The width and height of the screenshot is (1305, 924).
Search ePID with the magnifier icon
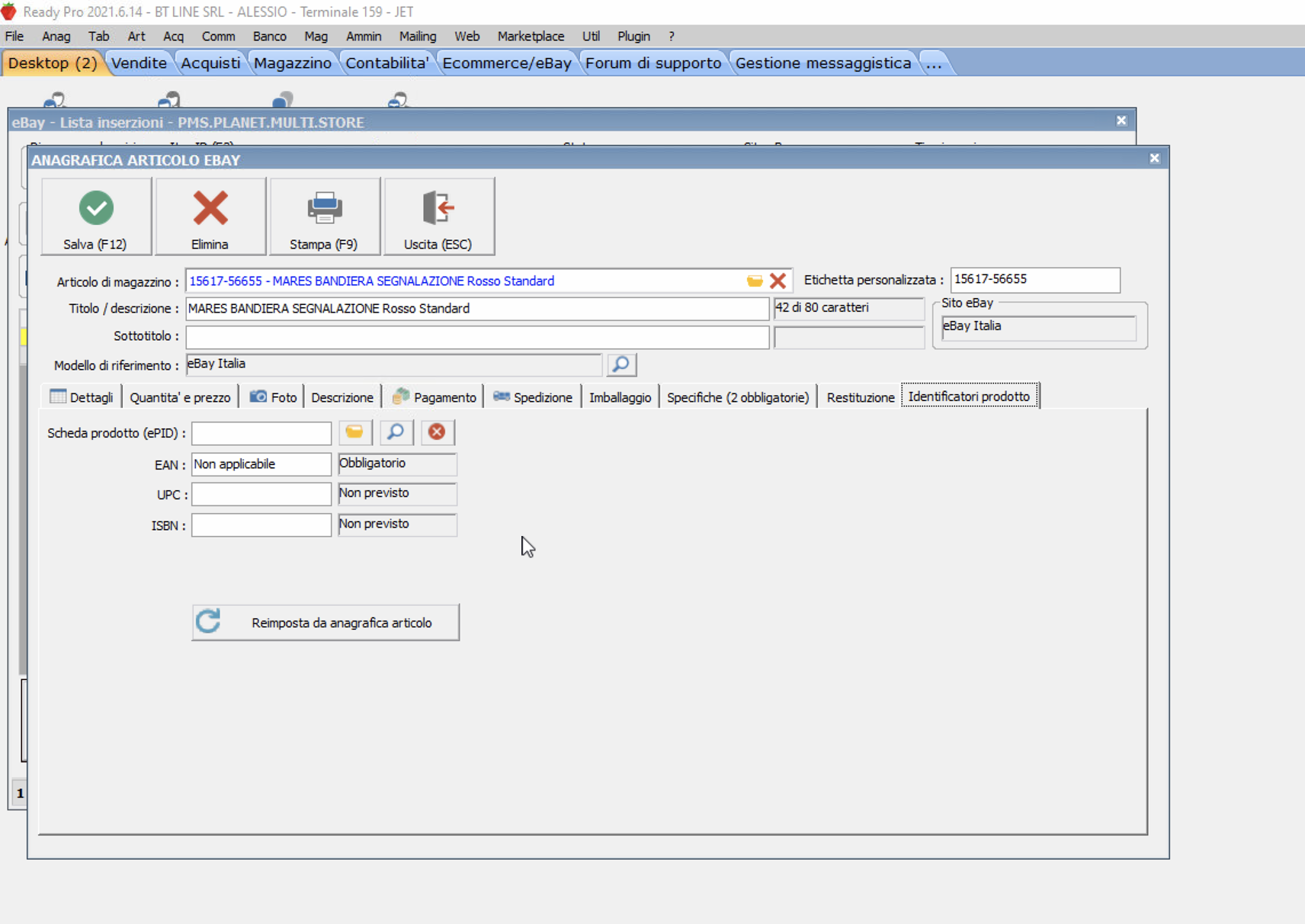pyautogui.click(x=396, y=432)
